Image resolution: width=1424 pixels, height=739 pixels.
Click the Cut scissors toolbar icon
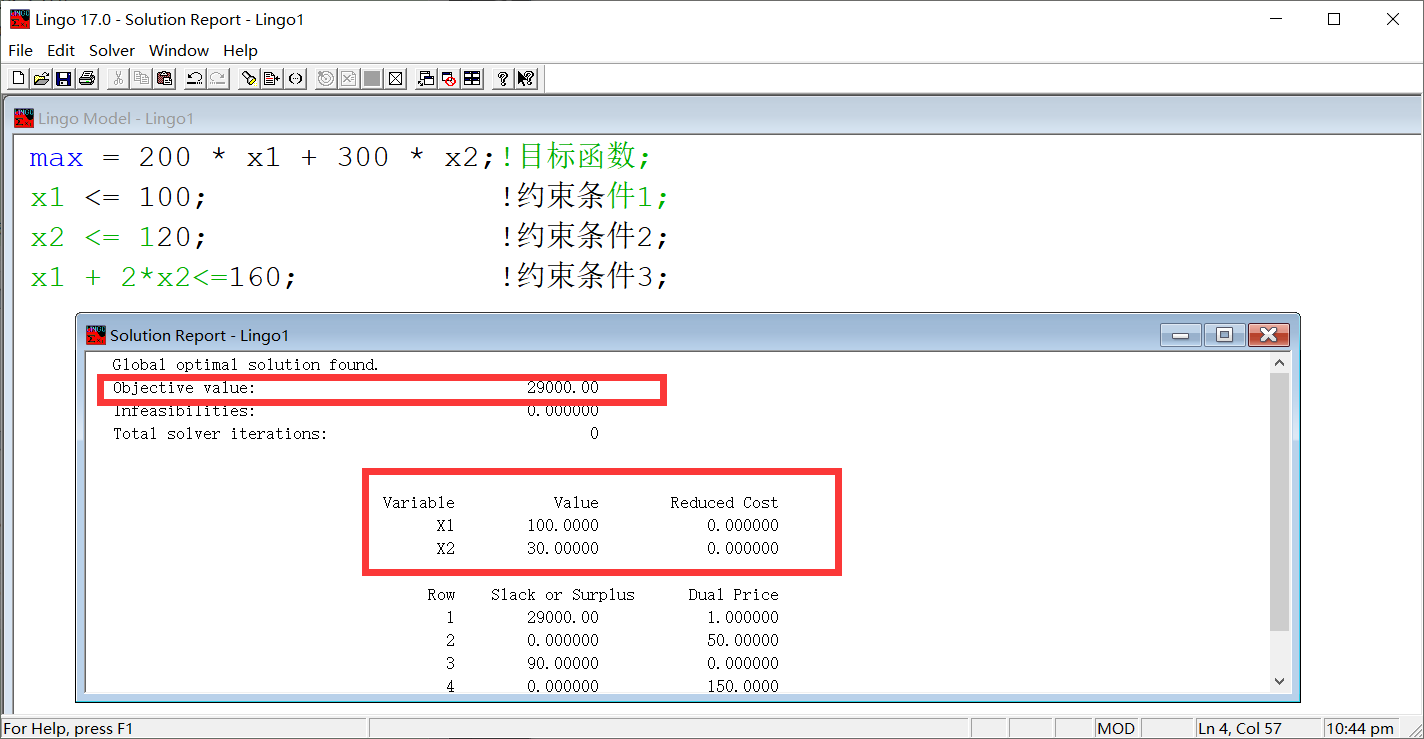[118, 78]
